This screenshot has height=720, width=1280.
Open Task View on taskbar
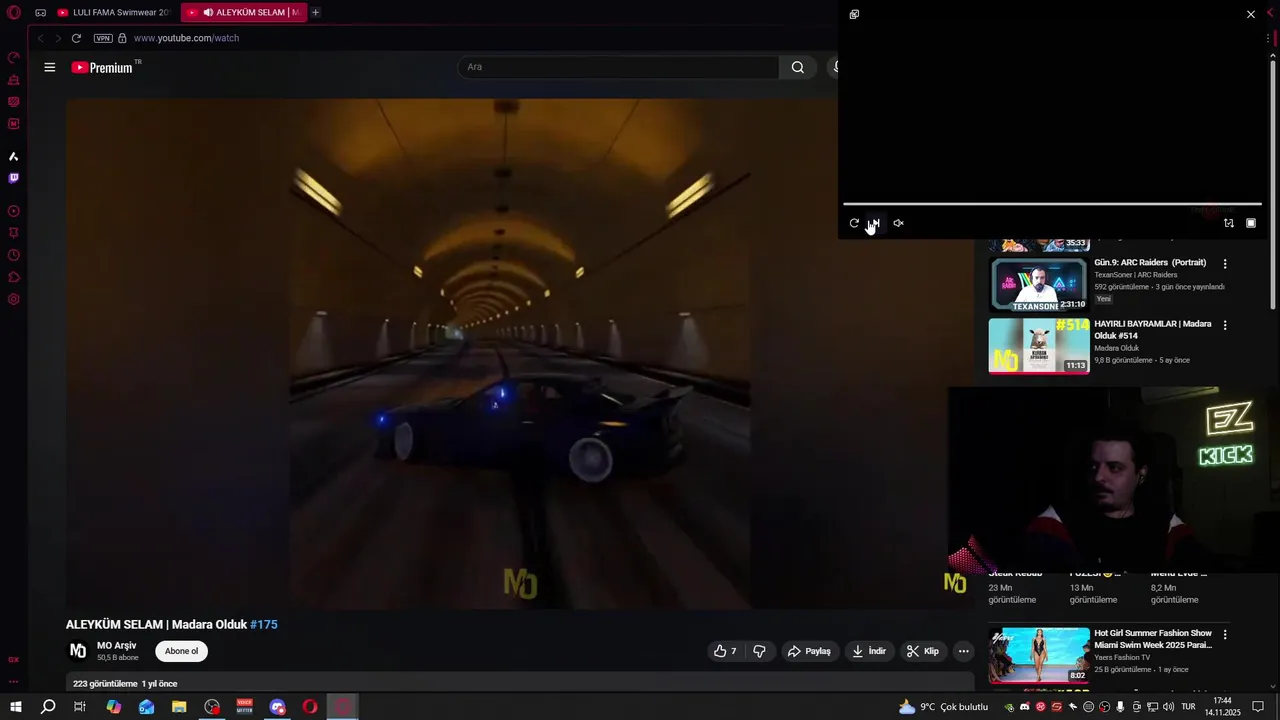pos(80,707)
